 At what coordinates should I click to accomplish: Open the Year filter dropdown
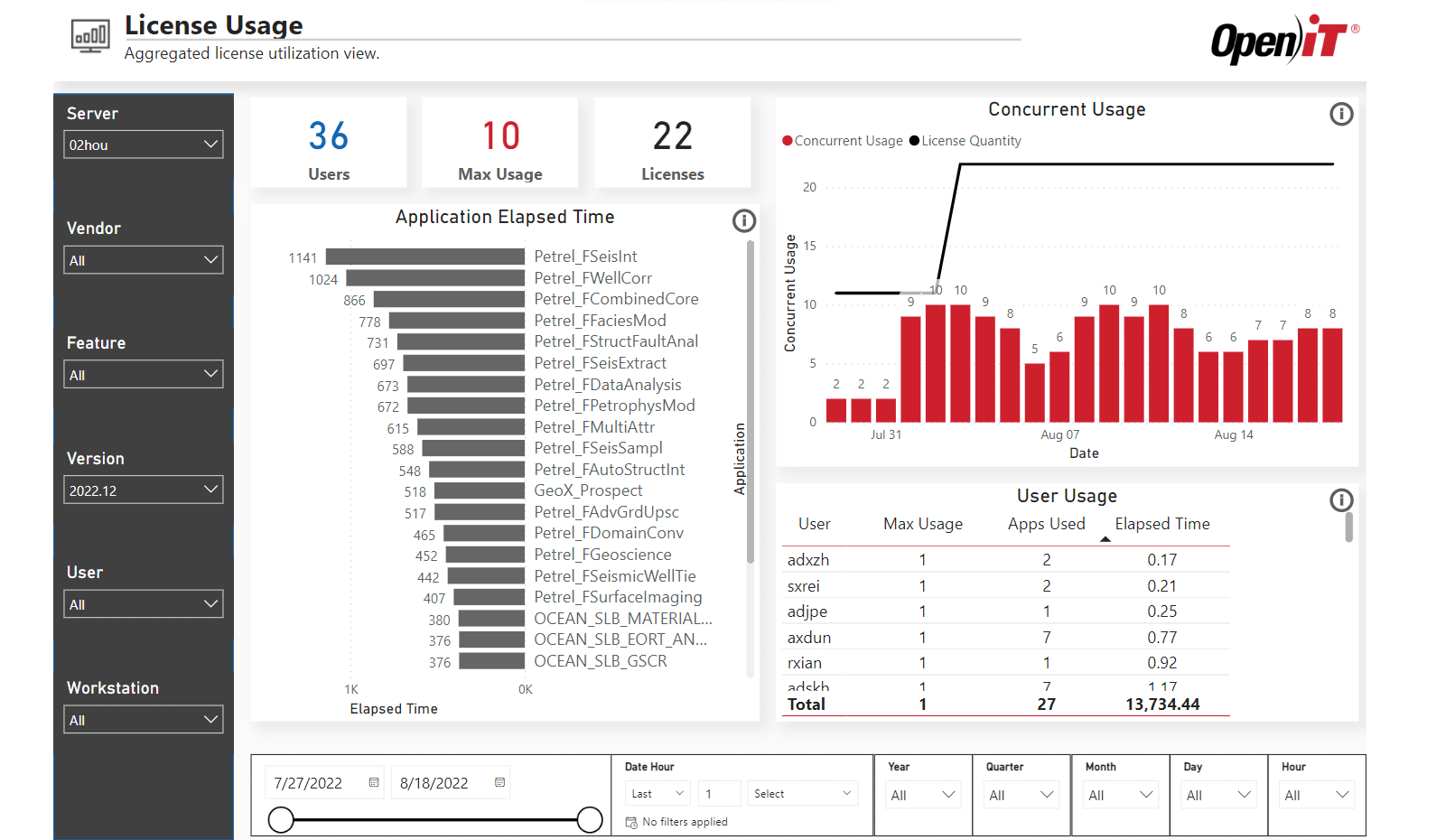pos(922,795)
